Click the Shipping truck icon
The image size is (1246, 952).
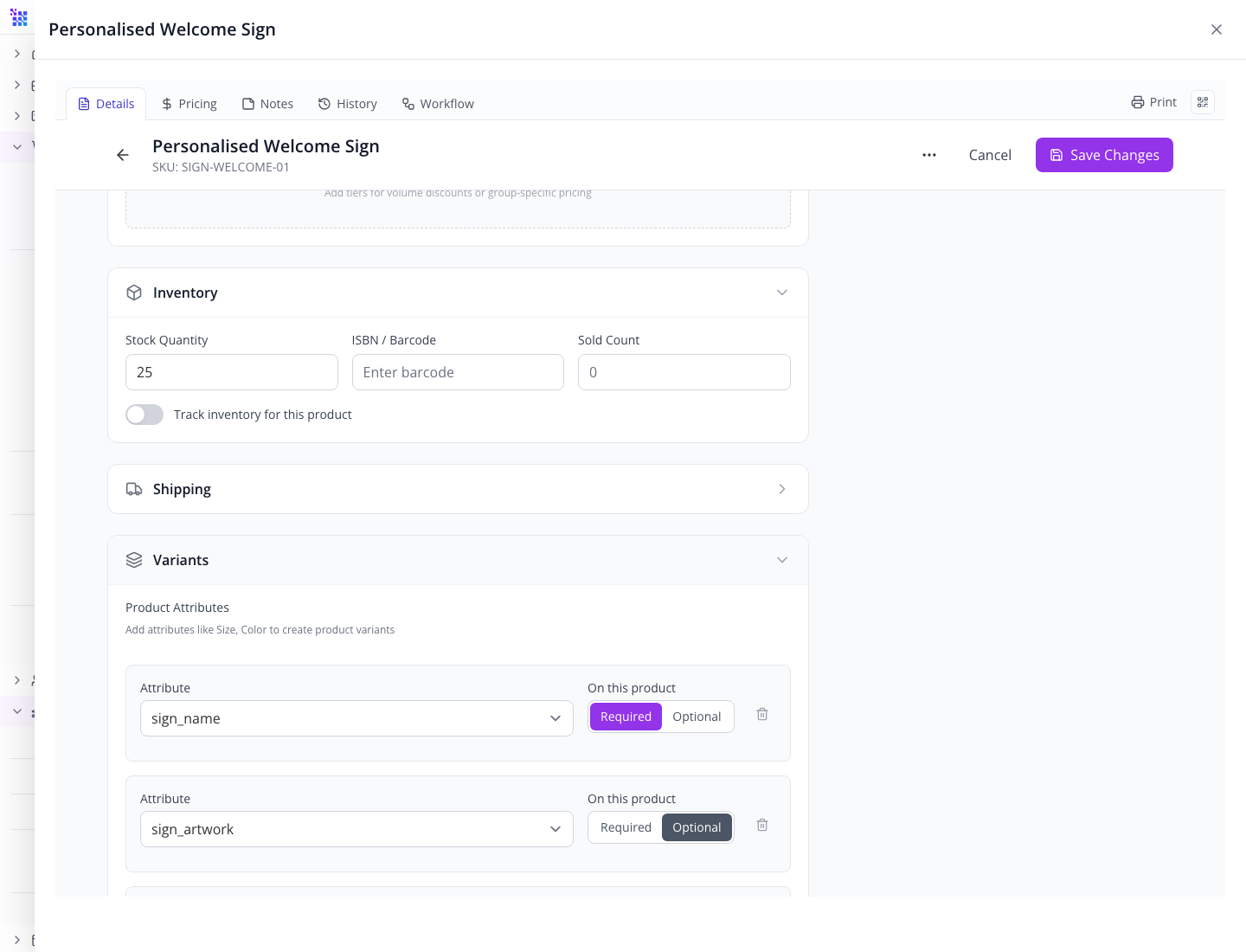[x=134, y=489]
